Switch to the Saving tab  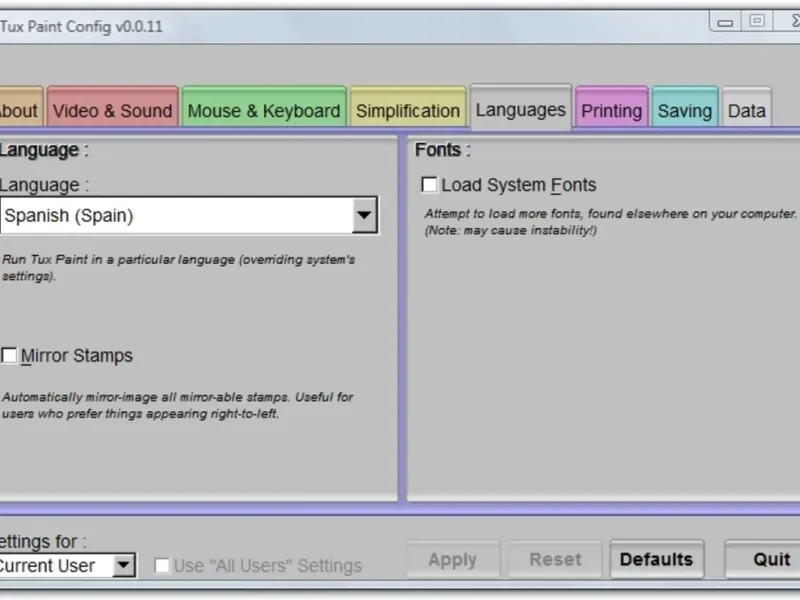click(x=685, y=107)
